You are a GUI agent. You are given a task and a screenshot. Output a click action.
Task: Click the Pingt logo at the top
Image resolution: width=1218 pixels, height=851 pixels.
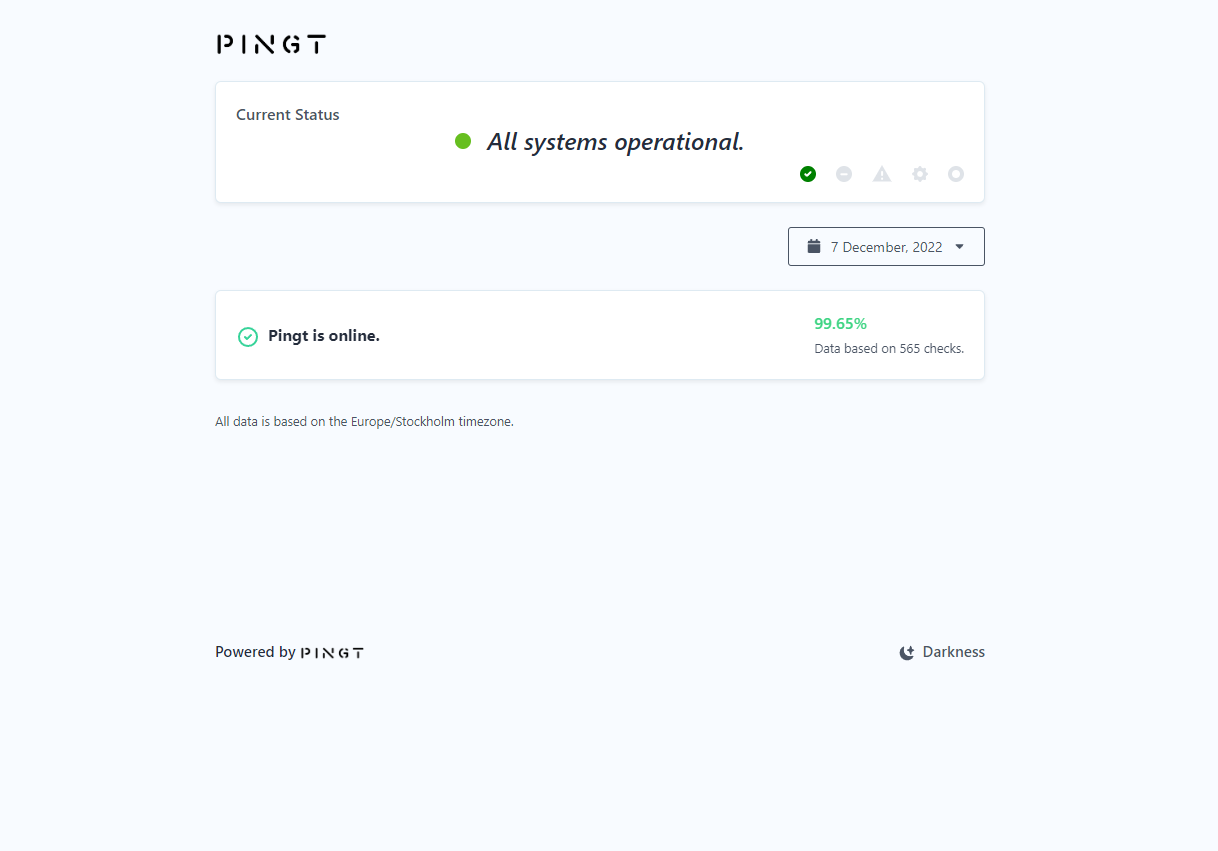271,44
